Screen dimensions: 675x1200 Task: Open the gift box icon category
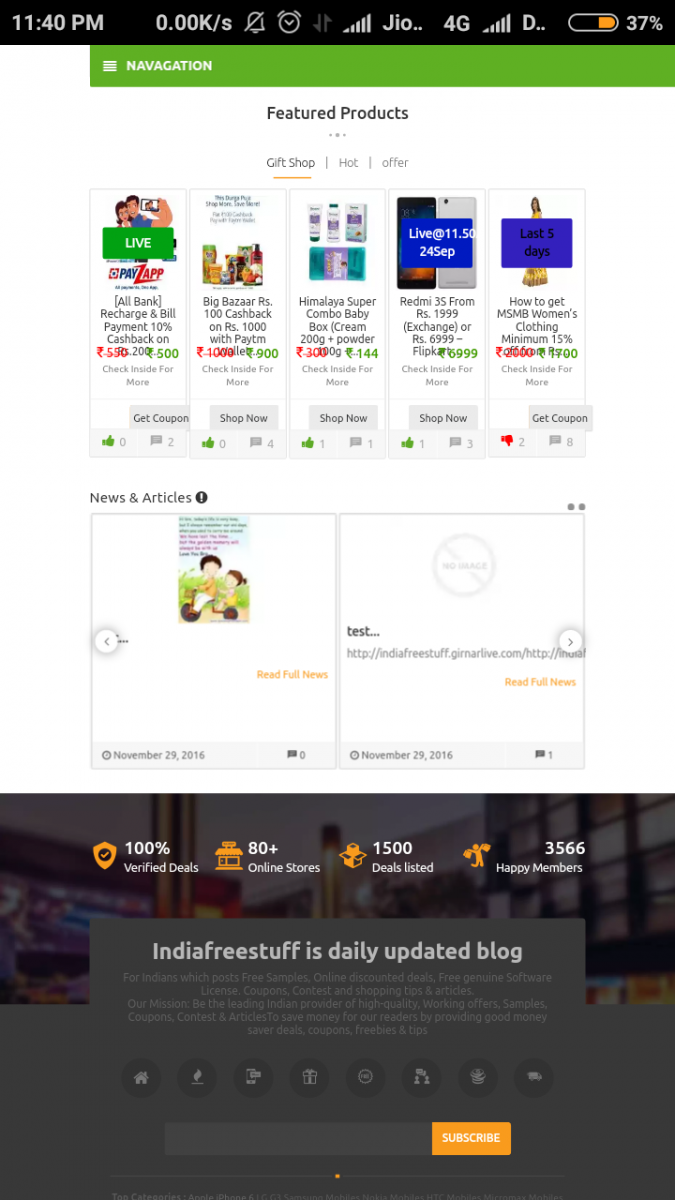309,1077
